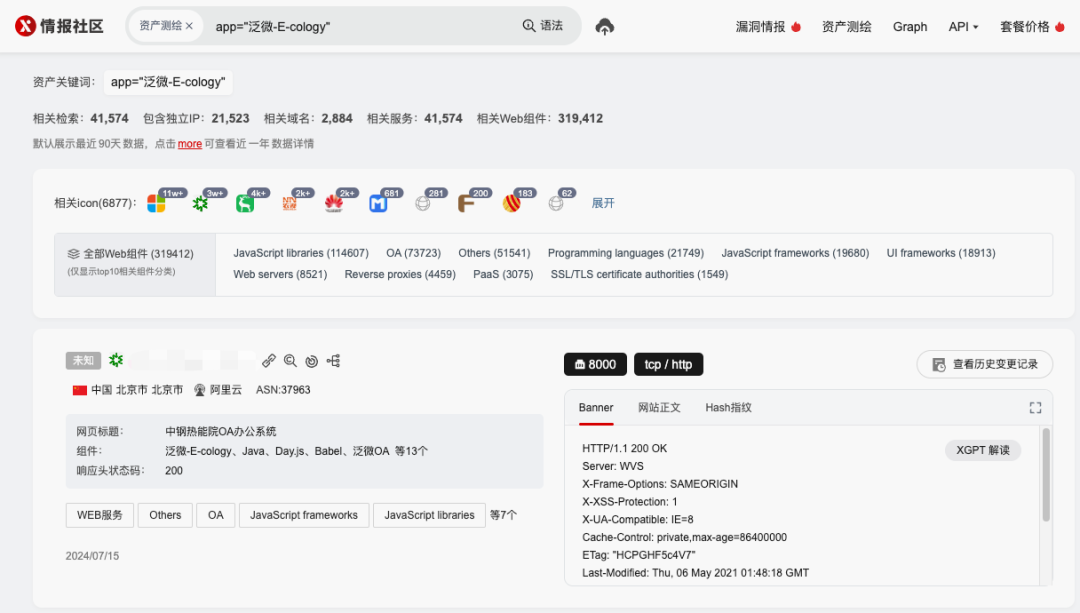This screenshot has height=613, width=1080.
Task: Select 全部Web组件 (319412) category
Action: click(x=135, y=264)
